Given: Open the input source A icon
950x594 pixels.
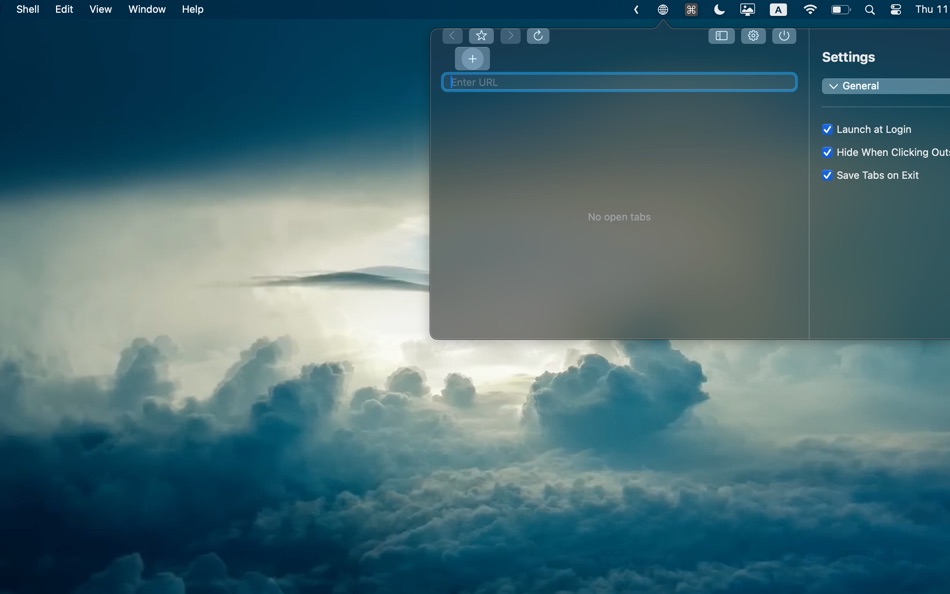Looking at the screenshot, I should point(778,10).
